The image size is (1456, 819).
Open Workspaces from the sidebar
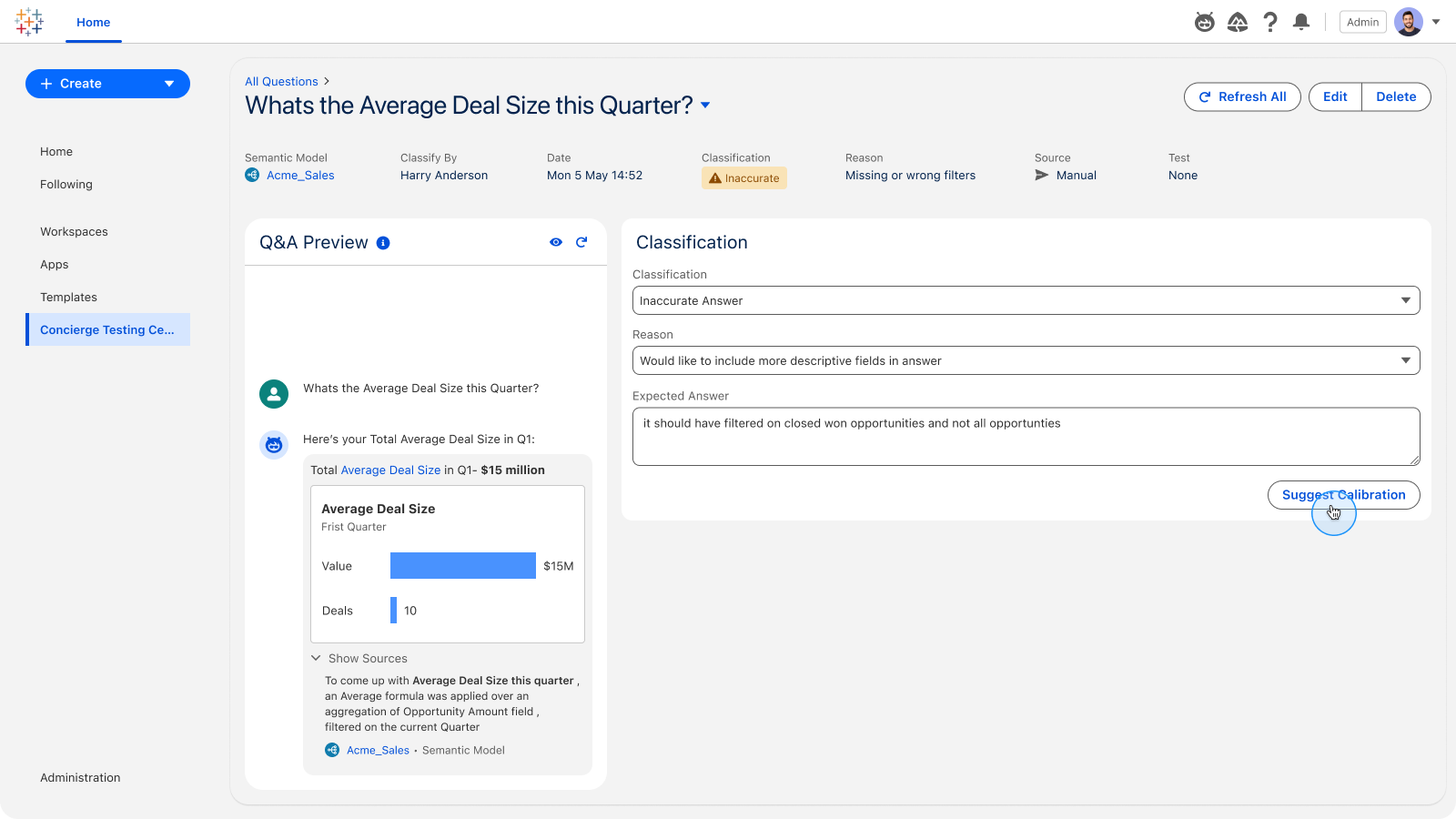74,232
